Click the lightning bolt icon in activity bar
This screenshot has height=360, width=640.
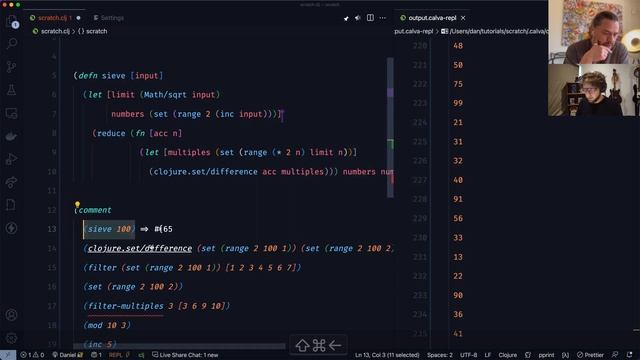coord(11,228)
